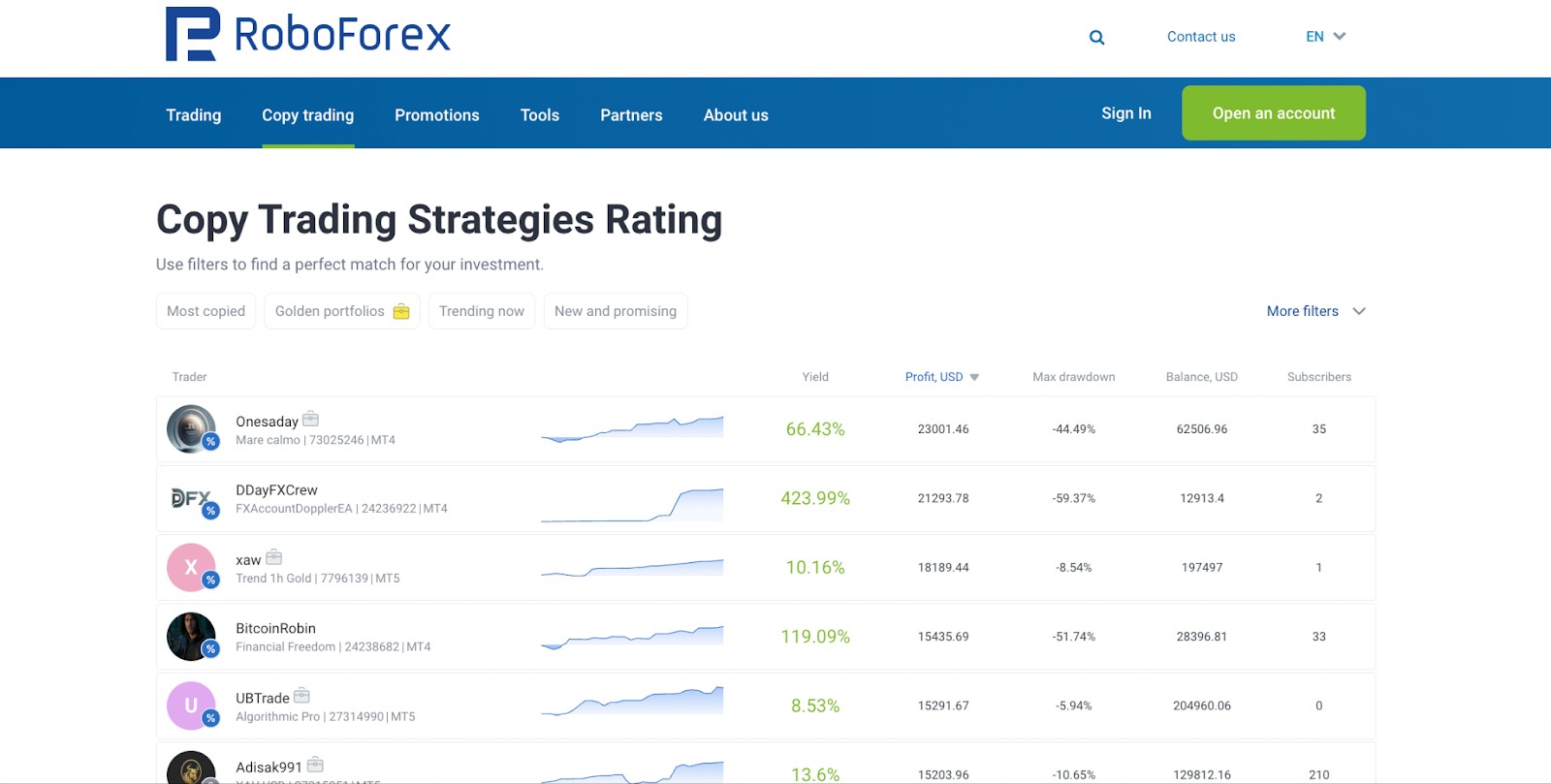Click the 119.09% yield value

pos(815,637)
